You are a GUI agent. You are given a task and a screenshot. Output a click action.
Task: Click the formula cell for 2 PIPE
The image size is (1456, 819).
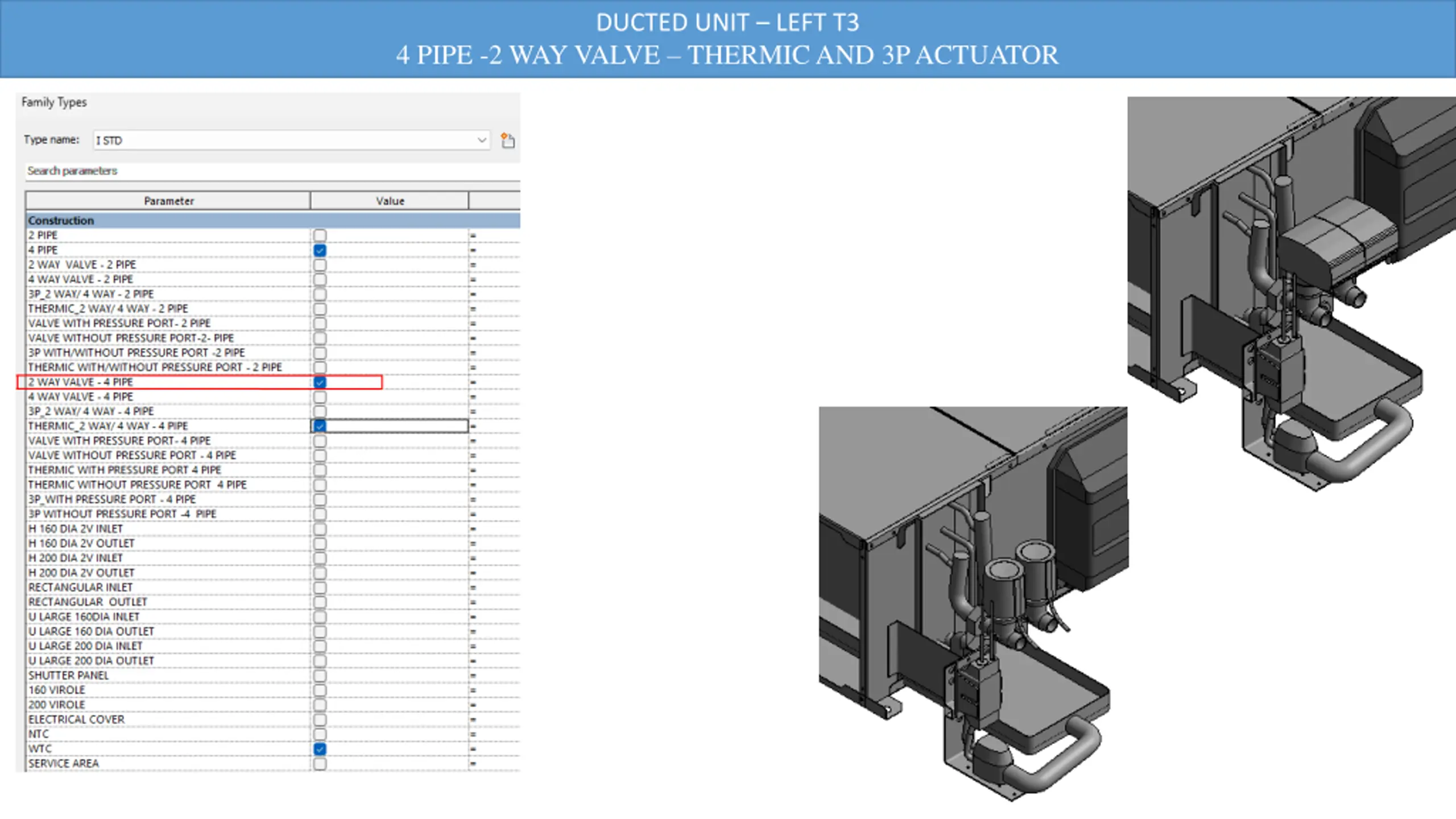click(x=494, y=235)
